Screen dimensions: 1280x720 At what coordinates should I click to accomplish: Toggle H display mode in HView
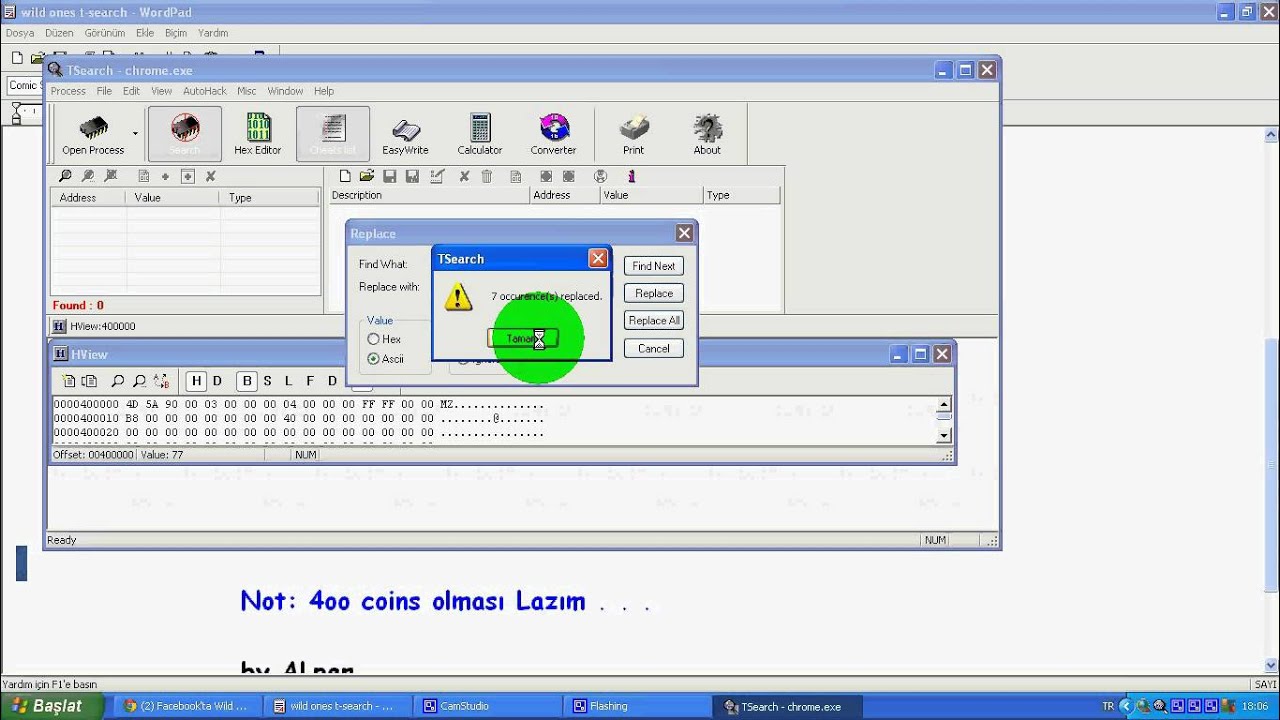tap(196, 381)
